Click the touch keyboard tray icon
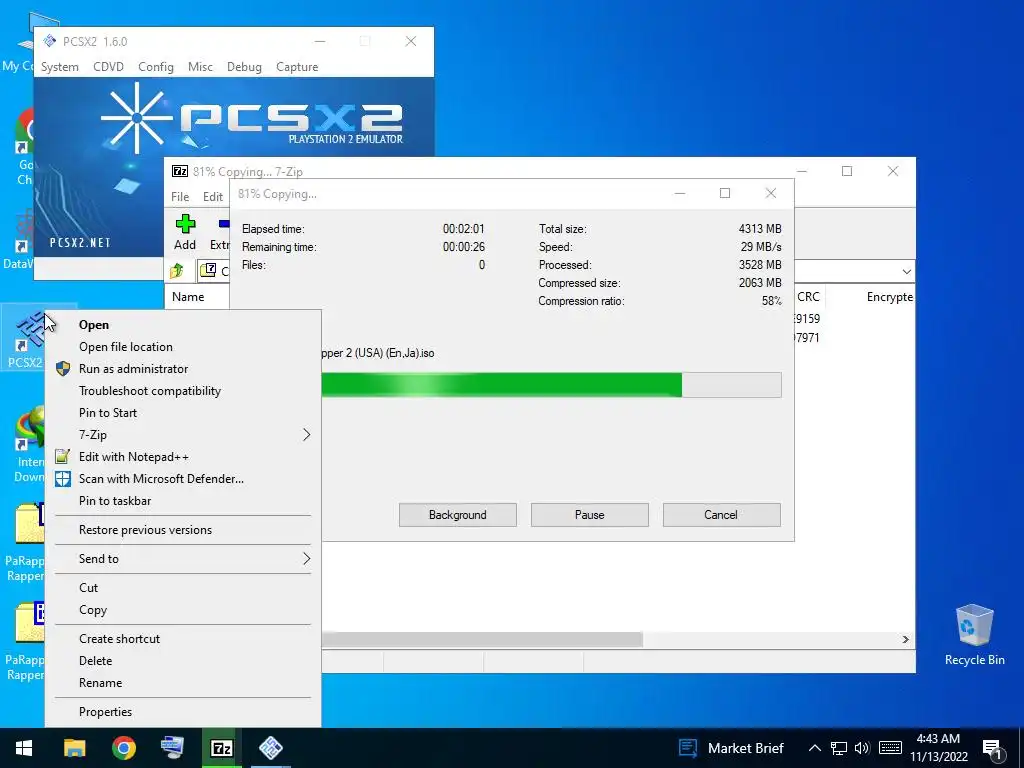Viewport: 1024px width, 768px height. pos(890,748)
